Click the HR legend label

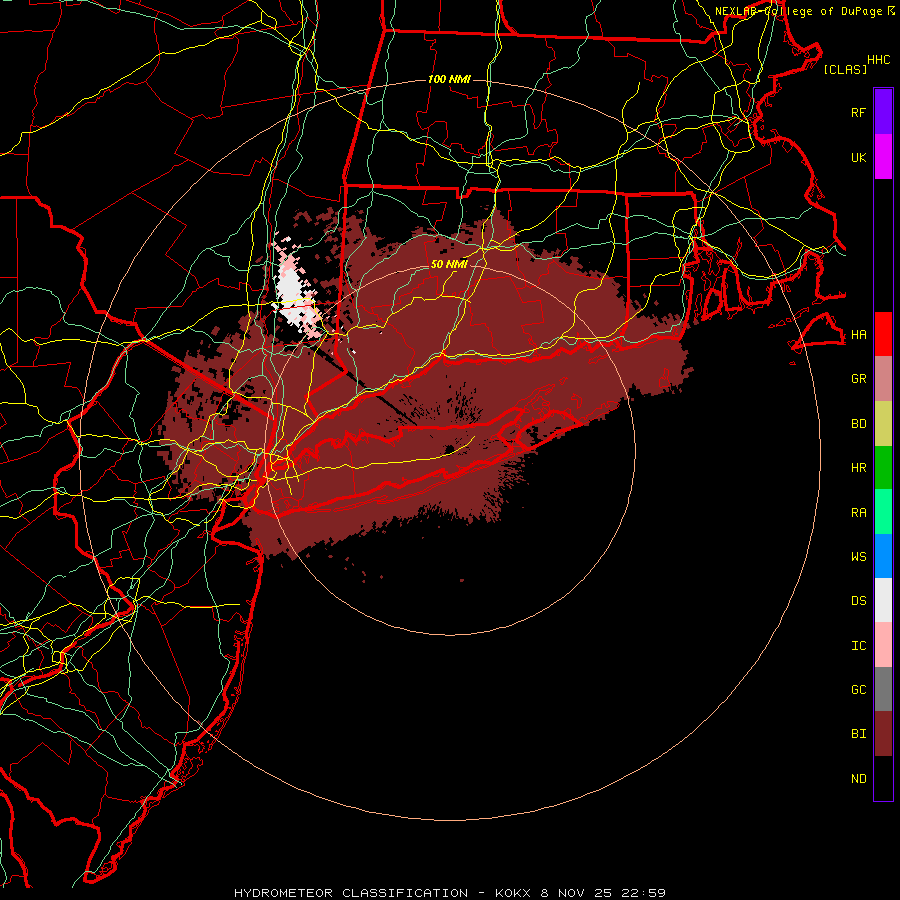point(858,468)
